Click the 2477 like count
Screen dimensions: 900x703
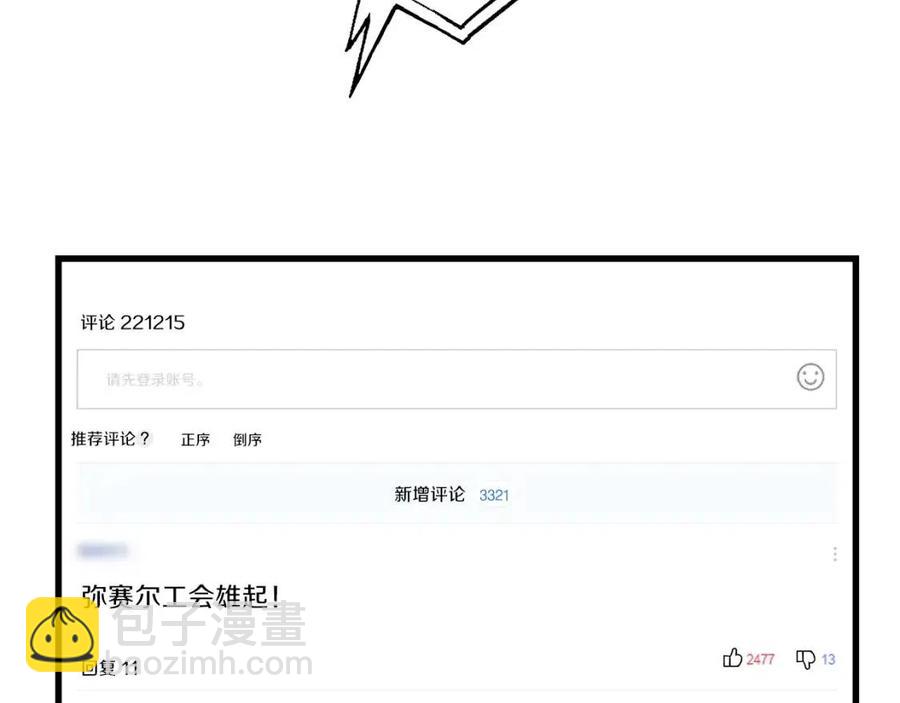761,659
